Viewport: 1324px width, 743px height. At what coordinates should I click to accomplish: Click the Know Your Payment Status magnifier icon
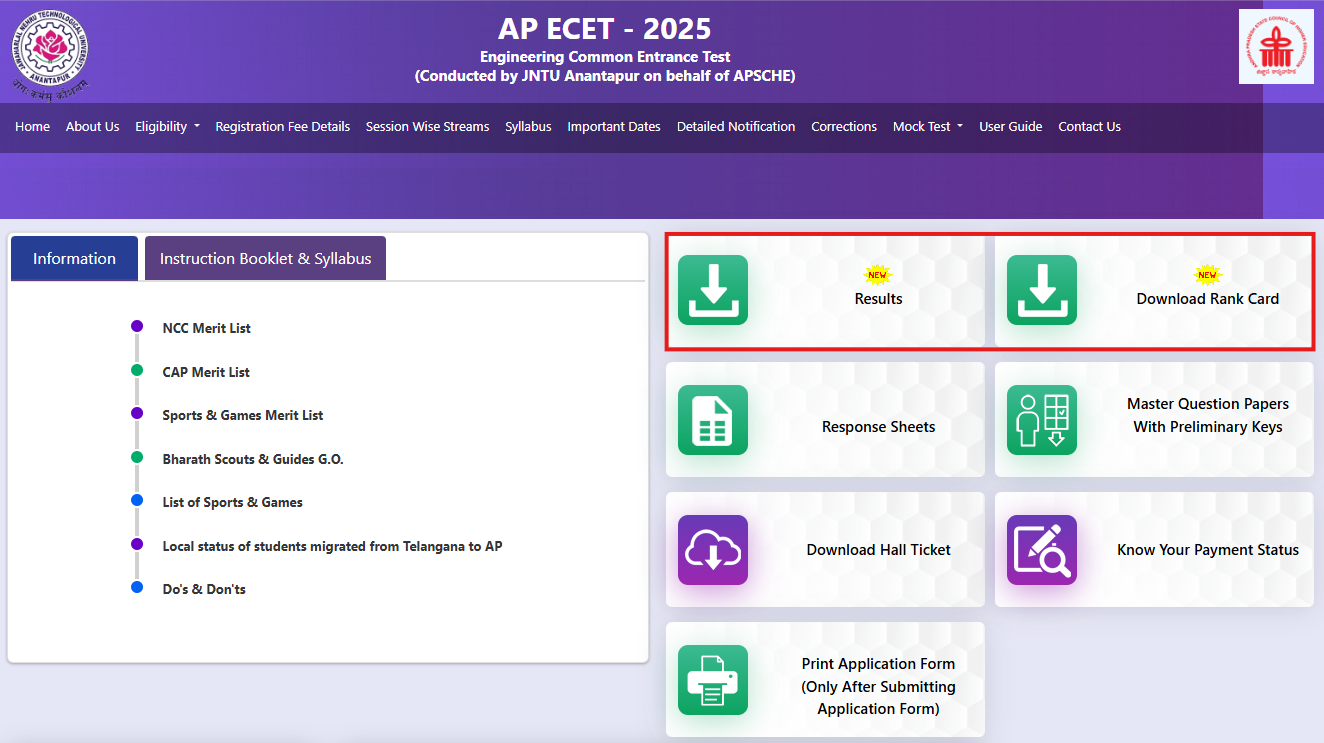(1042, 550)
